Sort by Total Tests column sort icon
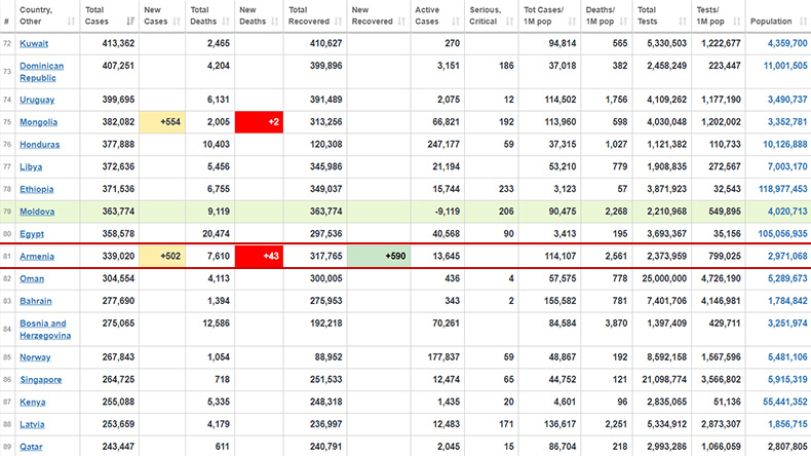 tap(683, 21)
